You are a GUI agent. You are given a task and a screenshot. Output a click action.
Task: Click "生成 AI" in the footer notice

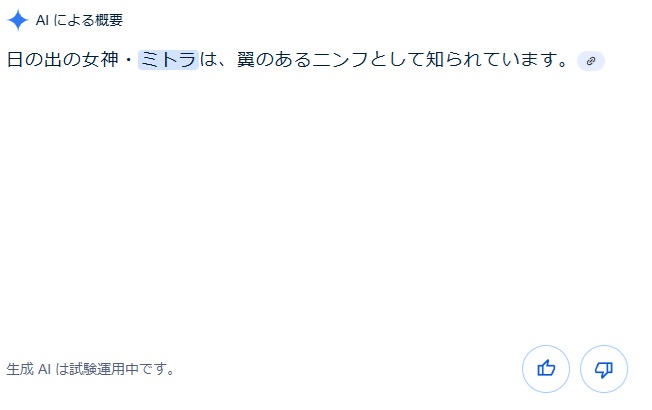click(x=28, y=368)
